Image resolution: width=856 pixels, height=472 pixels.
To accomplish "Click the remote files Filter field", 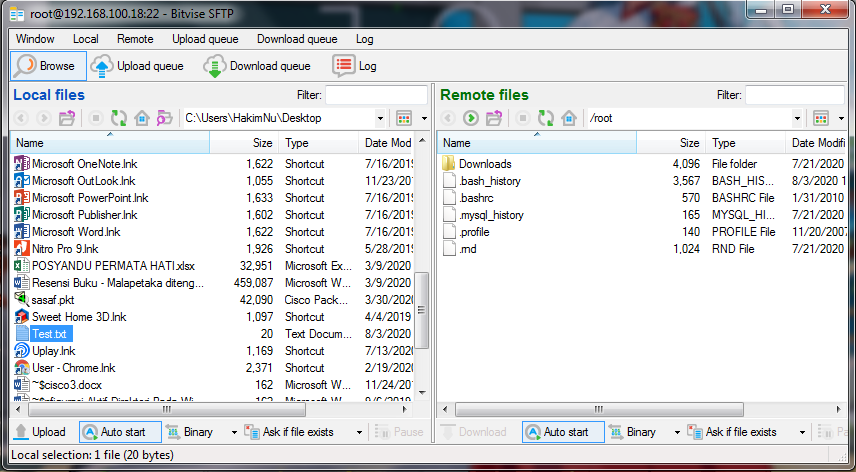I will (795, 95).
